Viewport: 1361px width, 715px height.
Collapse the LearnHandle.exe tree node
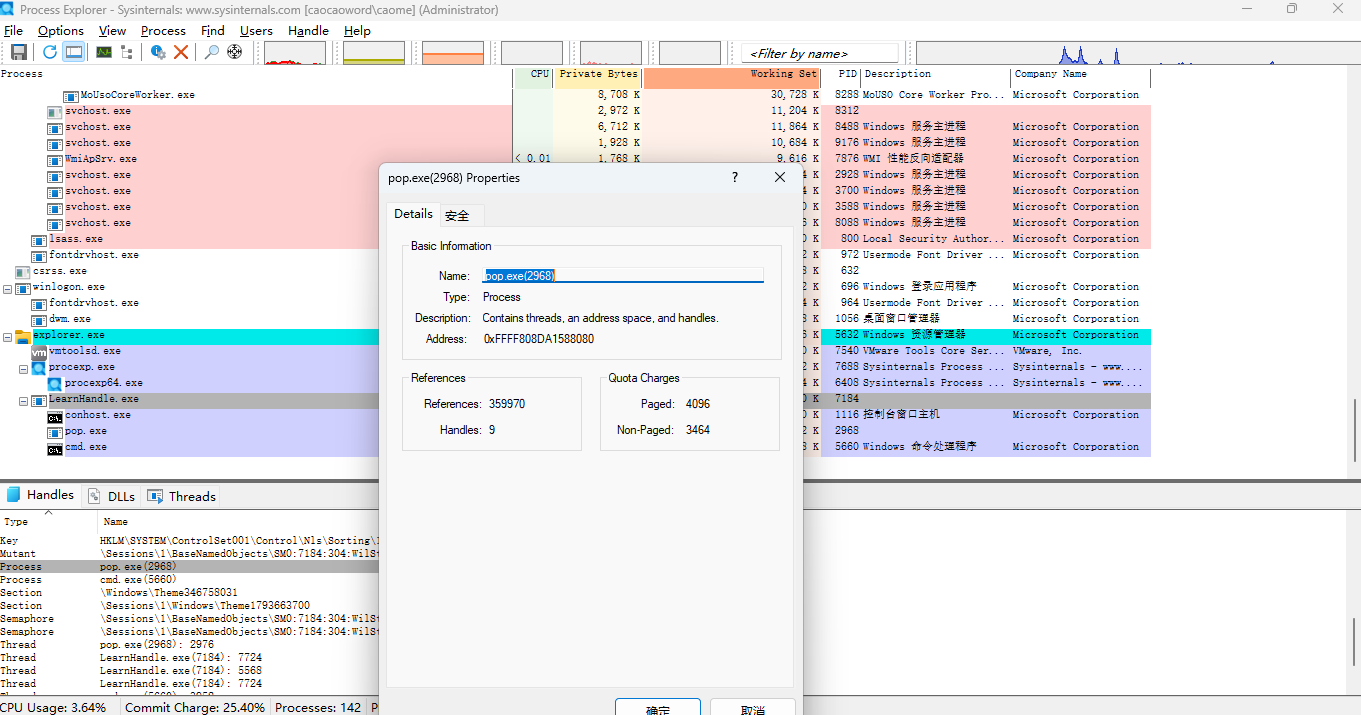[x=24, y=400]
